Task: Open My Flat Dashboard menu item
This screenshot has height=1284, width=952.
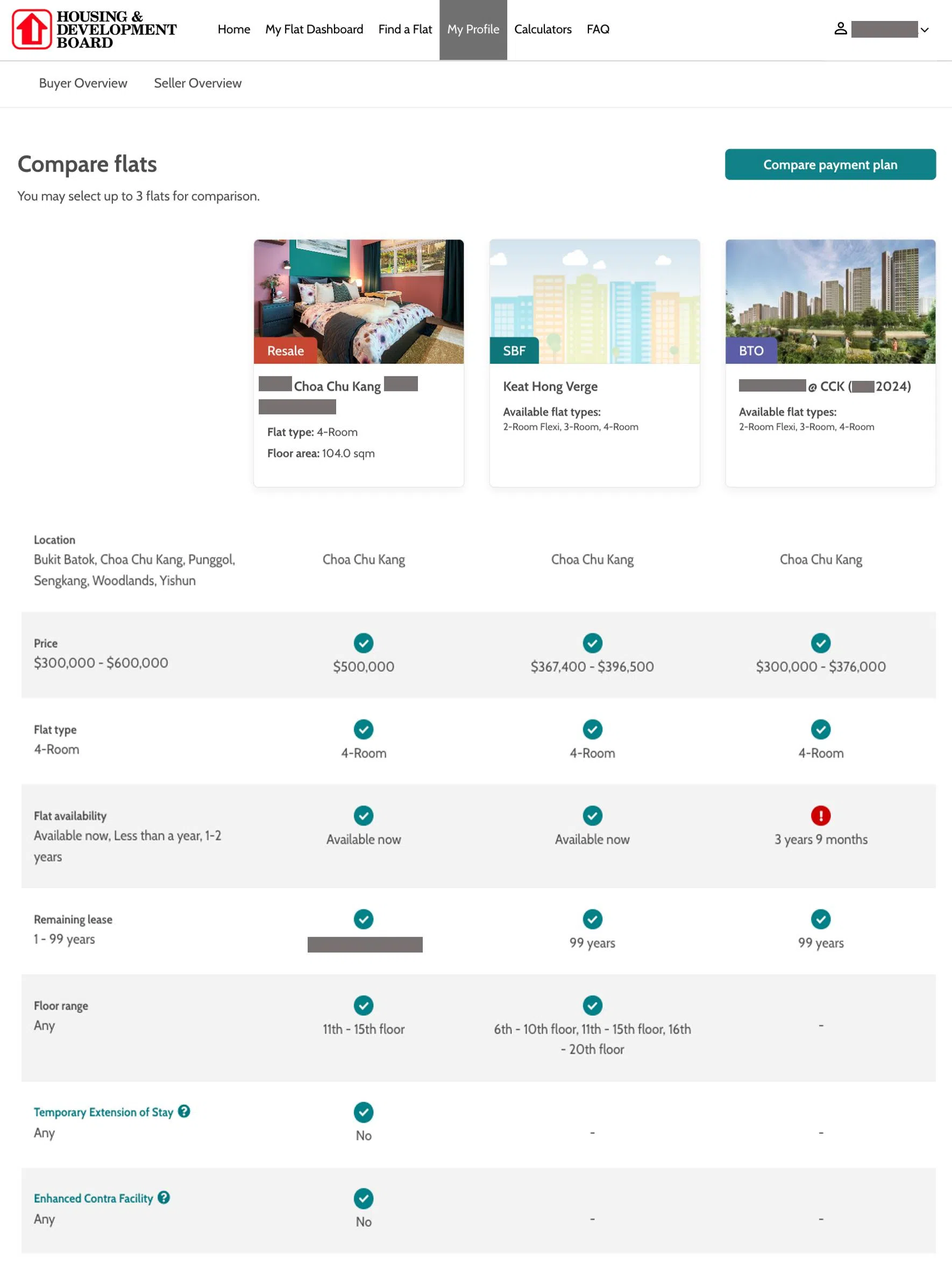Action: pos(314,30)
